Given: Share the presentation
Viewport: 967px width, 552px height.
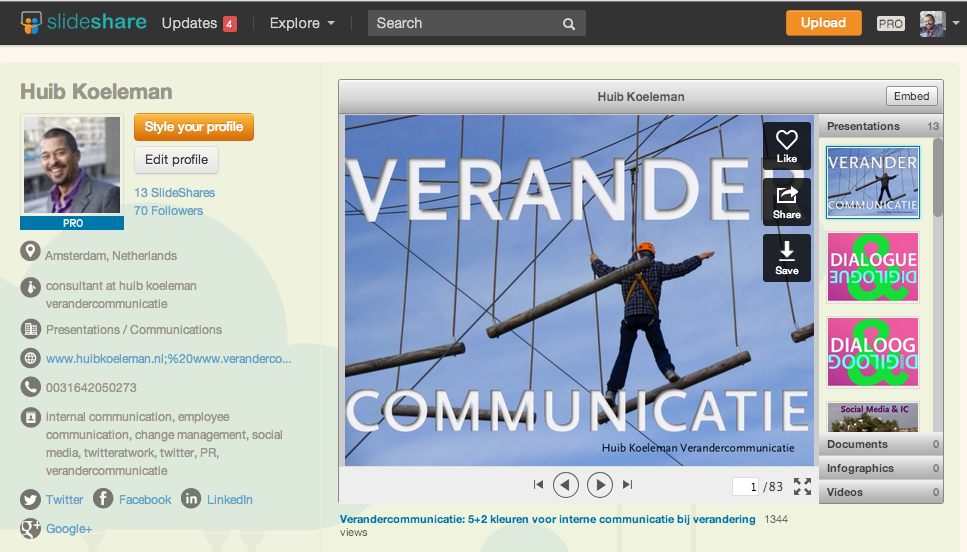Looking at the screenshot, I should tap(786, 202).
